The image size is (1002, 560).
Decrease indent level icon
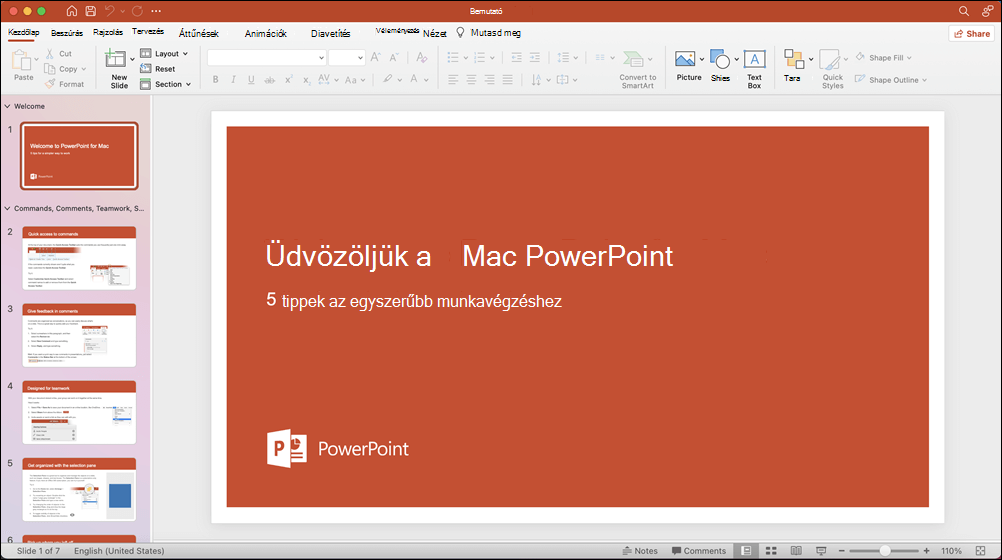tap(516, 58)
